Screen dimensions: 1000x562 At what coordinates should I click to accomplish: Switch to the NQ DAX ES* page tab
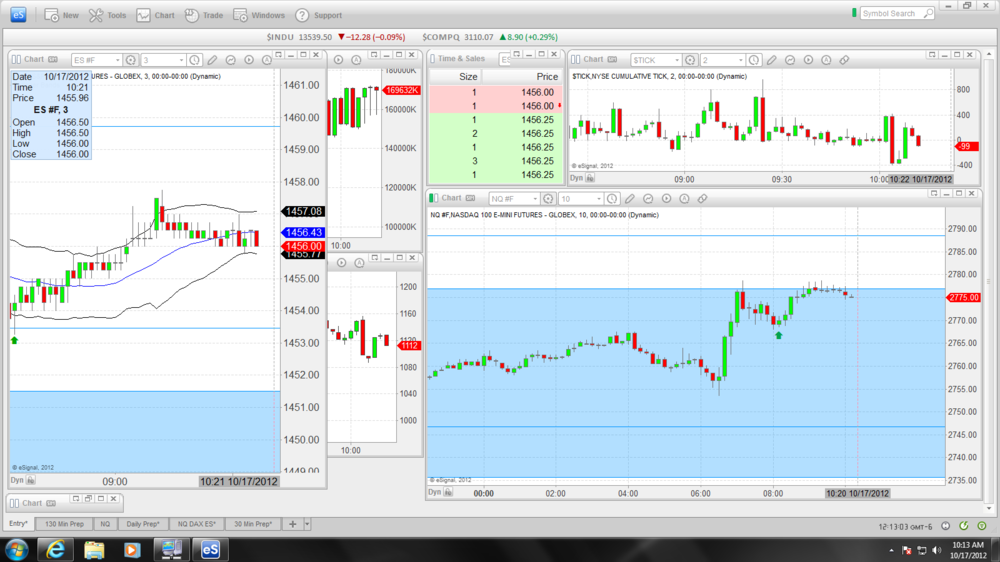[196, 524]
